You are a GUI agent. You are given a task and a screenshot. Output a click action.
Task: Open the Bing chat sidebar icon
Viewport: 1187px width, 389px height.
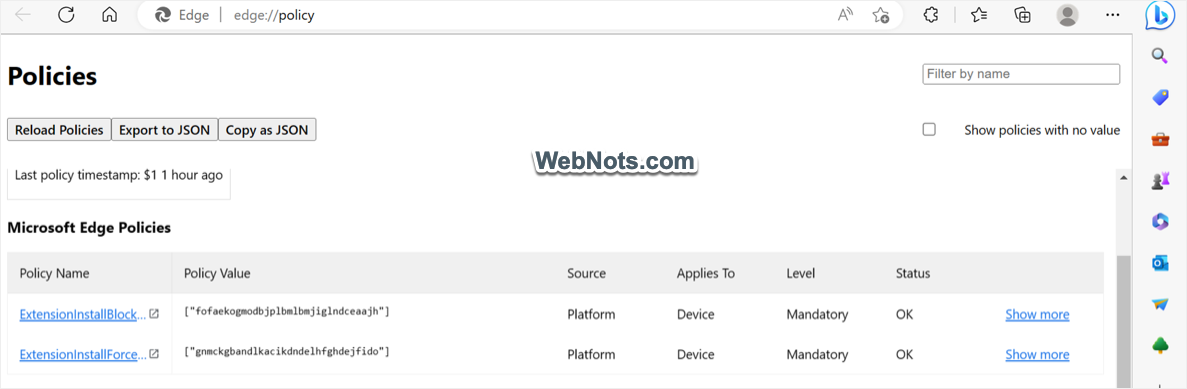pyautogui.click(x=1160, y=16)
